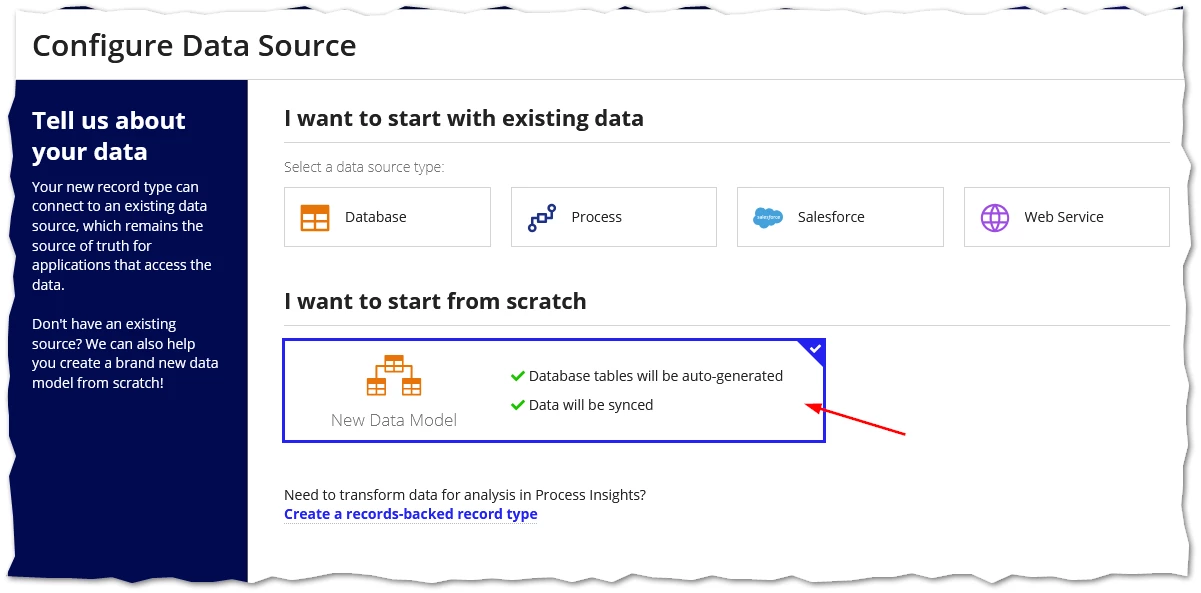
Task: Select the purple Web Service globe icon
Action: click(x=995, y=217)
